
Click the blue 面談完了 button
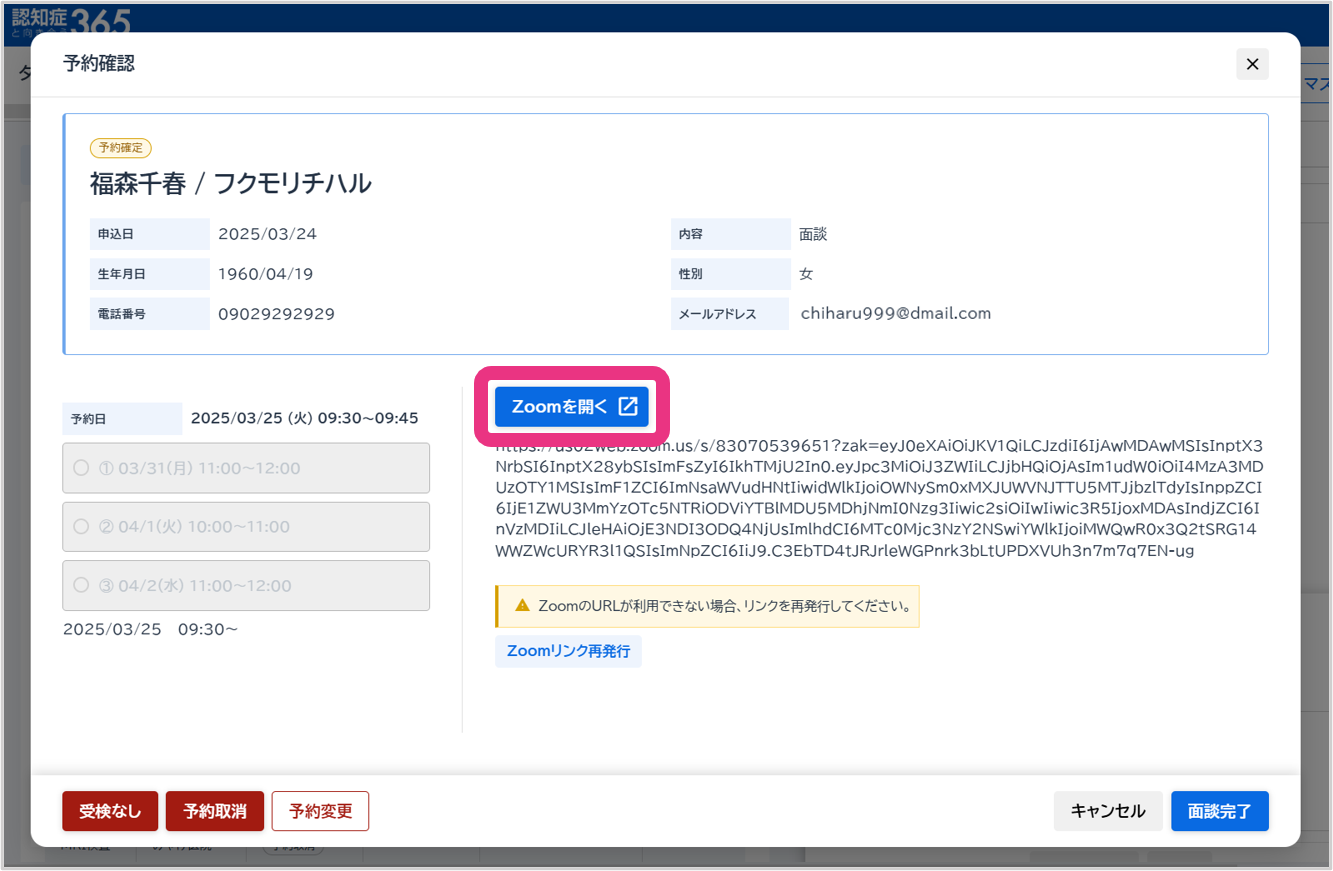[1219, 811]
